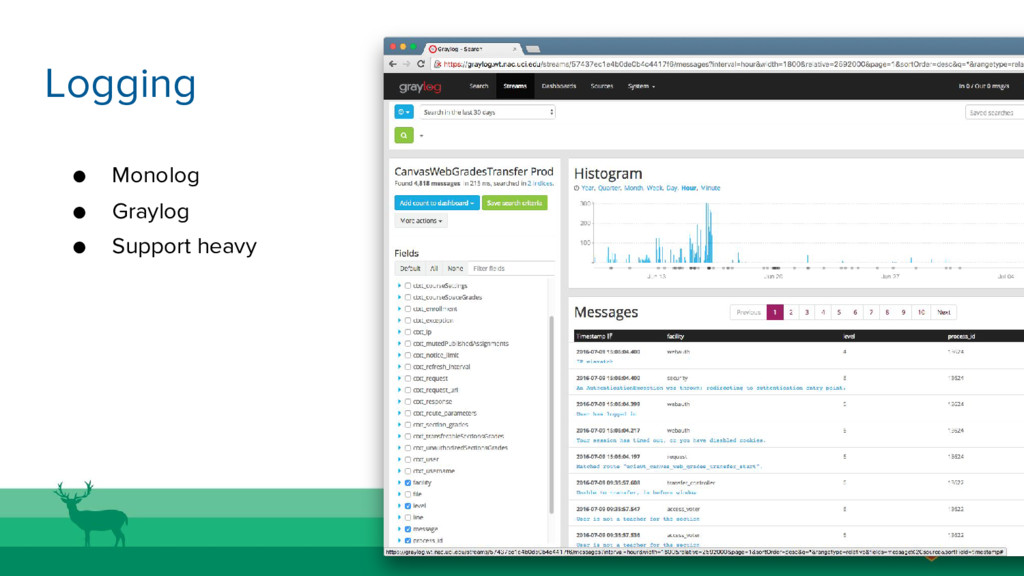Click the 'User has logged in' message
This screenshot has width=1024, height=576.
coord(606,414)
